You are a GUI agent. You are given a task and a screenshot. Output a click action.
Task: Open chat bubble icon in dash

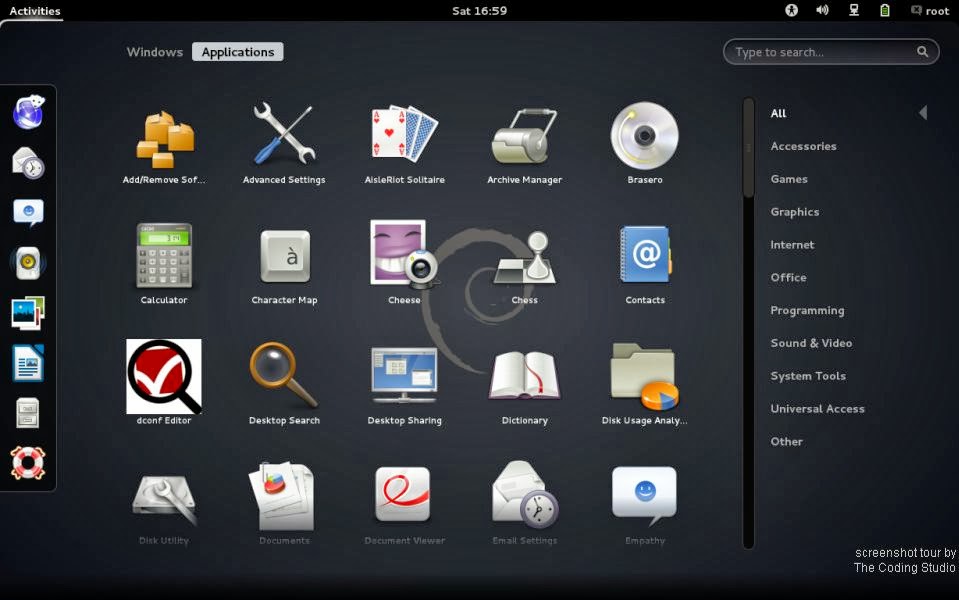(x=28, y=213)
